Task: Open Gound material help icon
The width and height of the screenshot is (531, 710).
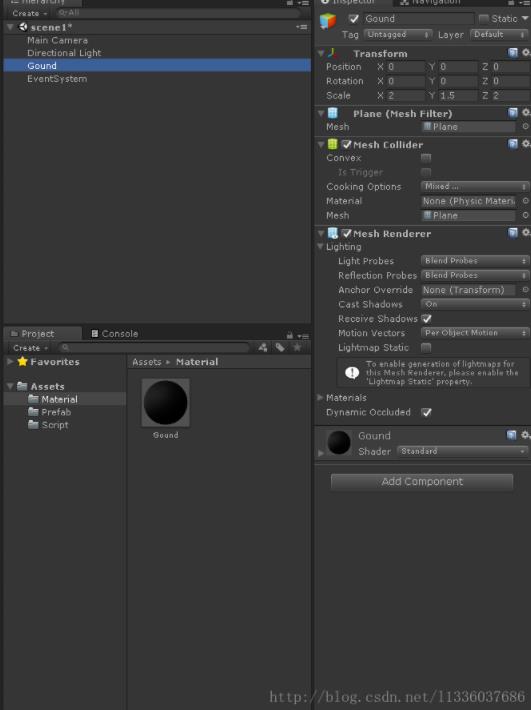Action: coord(512,435)
